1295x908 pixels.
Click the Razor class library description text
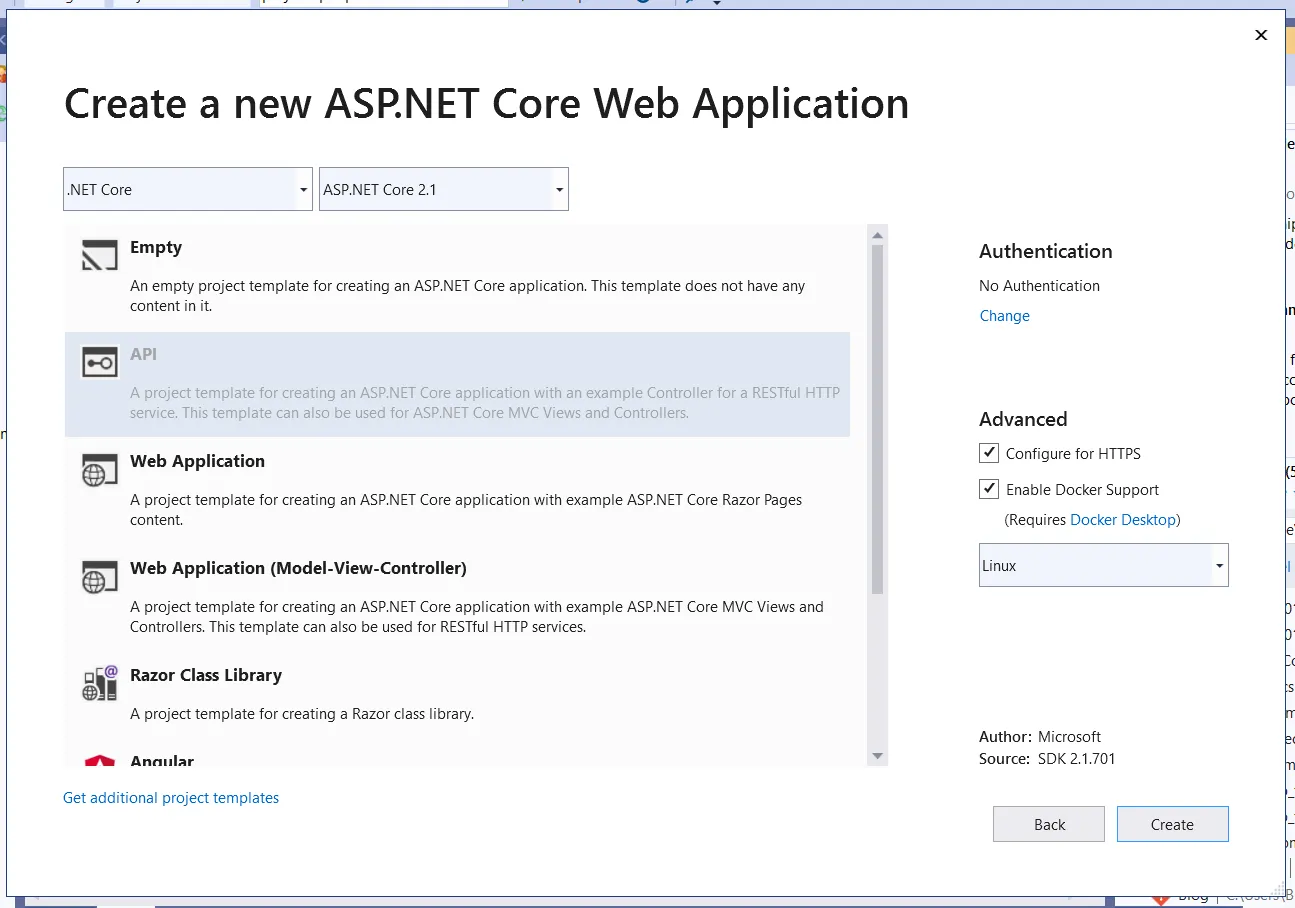(302, 714)
